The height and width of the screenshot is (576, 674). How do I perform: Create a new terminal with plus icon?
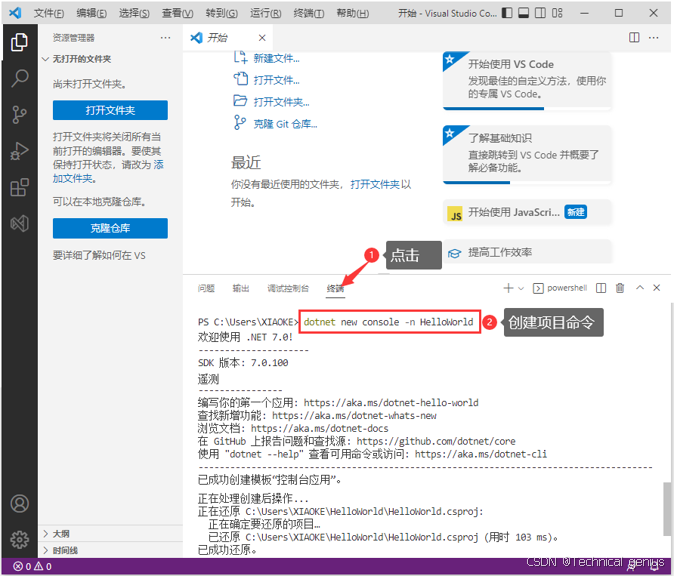click(508, 288)
